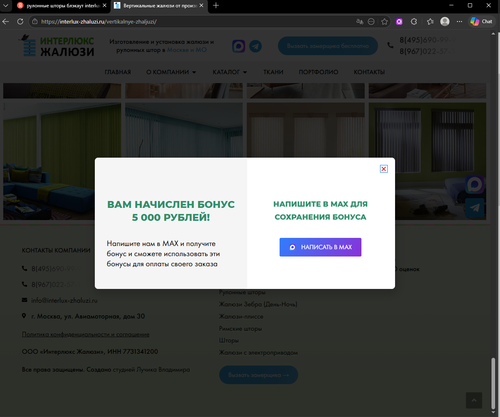Image resolution: width=500 pixels, height=417 pixels.
Task: Open the browser profile avatar
Action: [445, 22]
